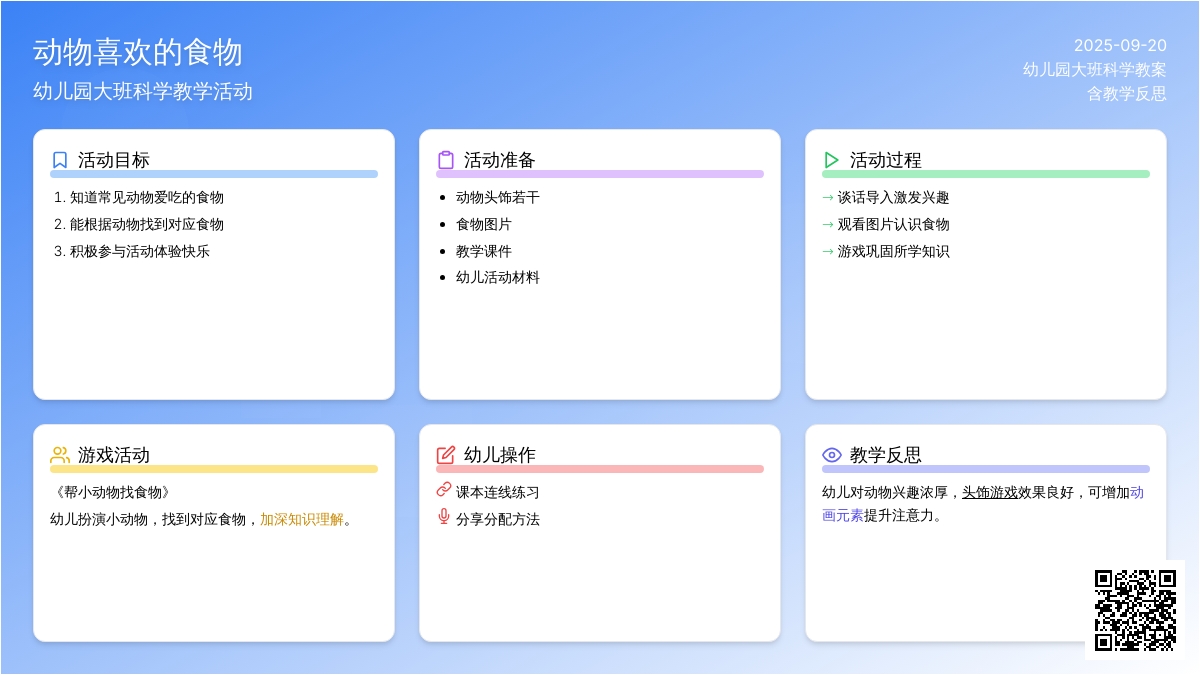Click the 幼儿园大班科学教学活动 subtitle
The height and width of the screenshot is (675, 1200).
(x=143, y=92)
